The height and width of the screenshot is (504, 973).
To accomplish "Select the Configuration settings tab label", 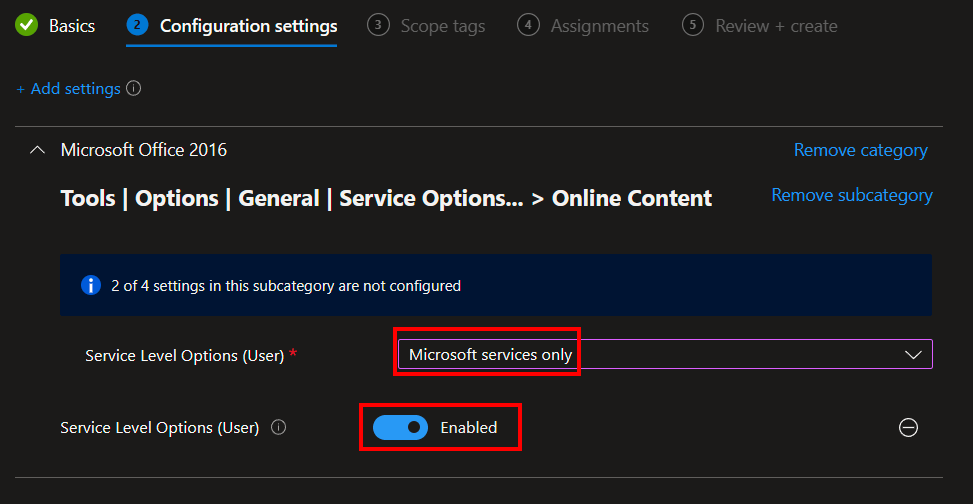I will click(248, 25).
